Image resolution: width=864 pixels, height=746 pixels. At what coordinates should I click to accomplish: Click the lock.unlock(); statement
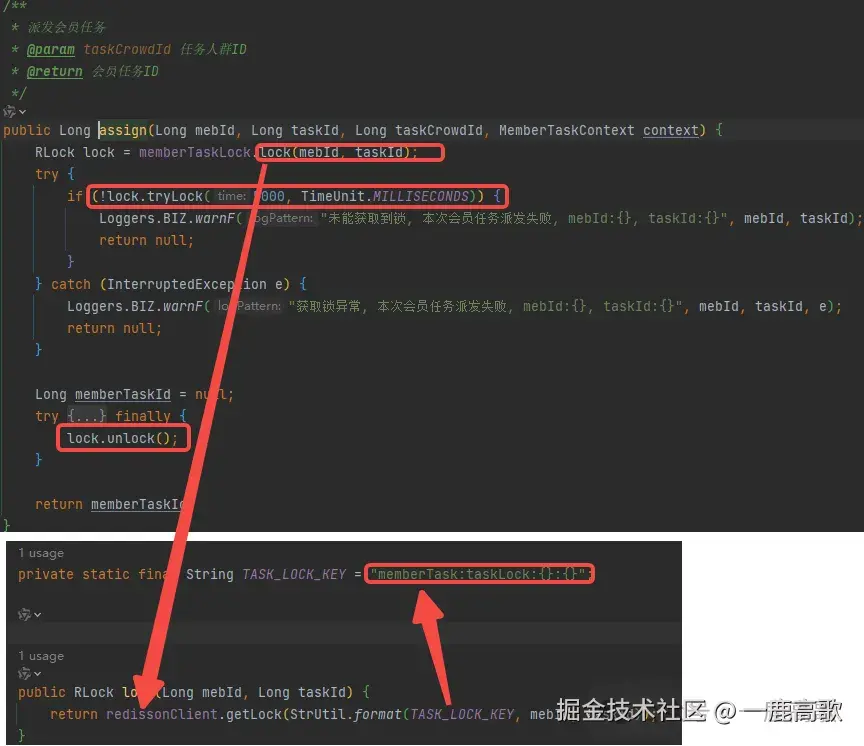[x=122, y=438]
